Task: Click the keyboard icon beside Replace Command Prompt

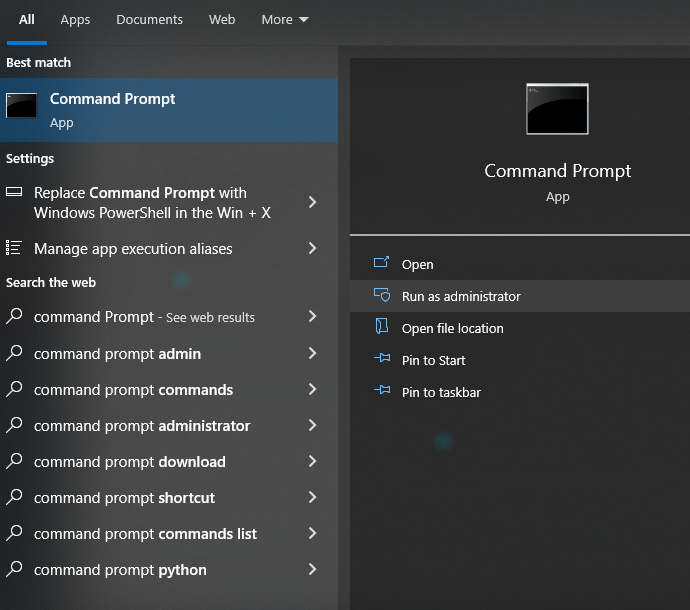Action: 14,192
